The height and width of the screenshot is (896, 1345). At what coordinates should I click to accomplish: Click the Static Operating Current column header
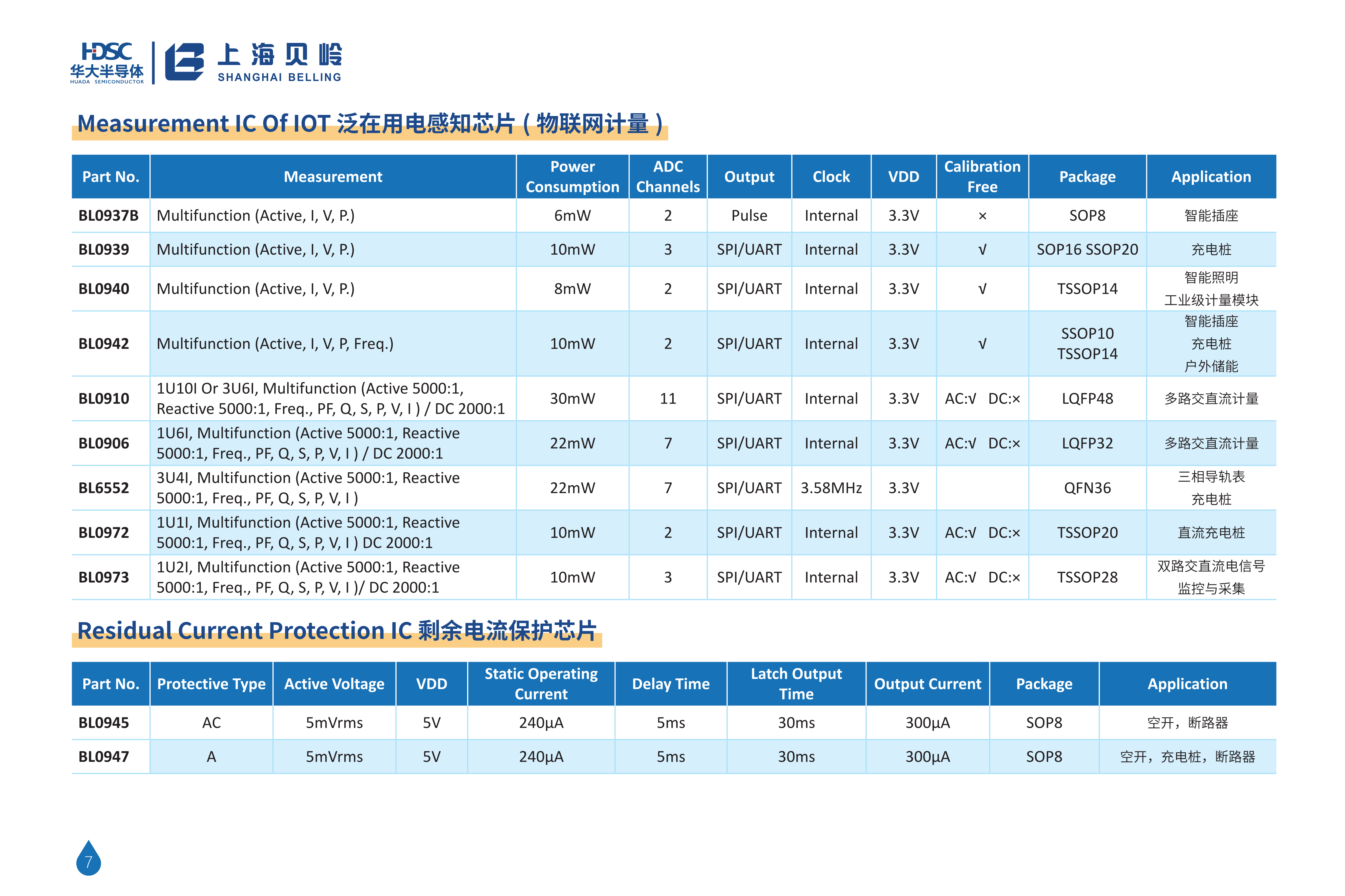tap(541, 684)
